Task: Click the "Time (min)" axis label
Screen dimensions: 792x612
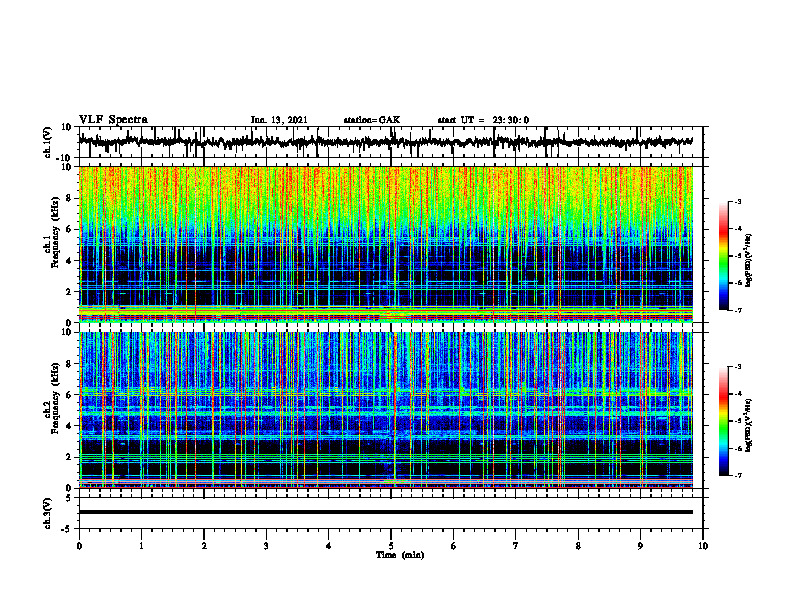Action: pyautogui.click(x=400, y=555)
